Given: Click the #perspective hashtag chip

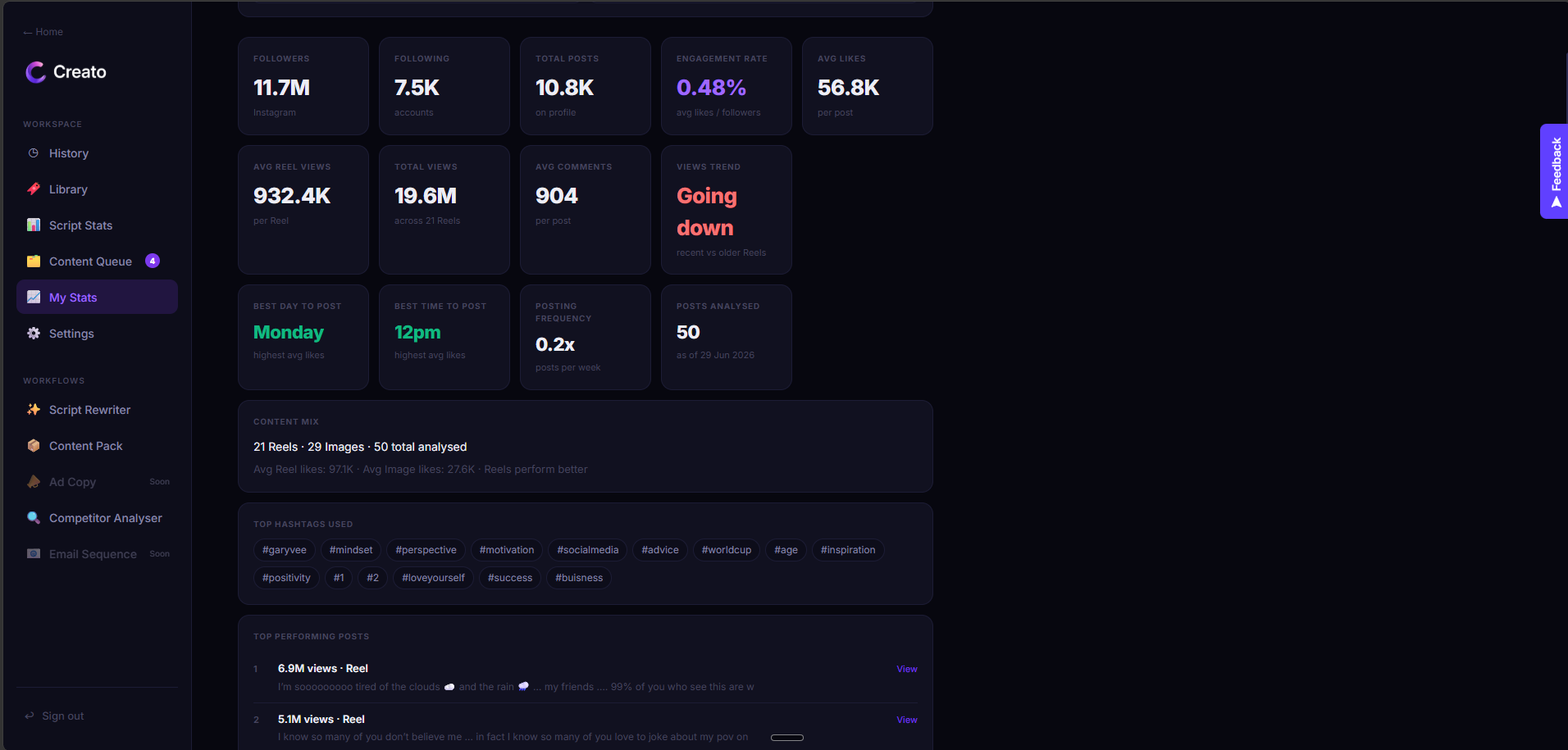Looking at the screenshot, I should [x=426, y=550].
